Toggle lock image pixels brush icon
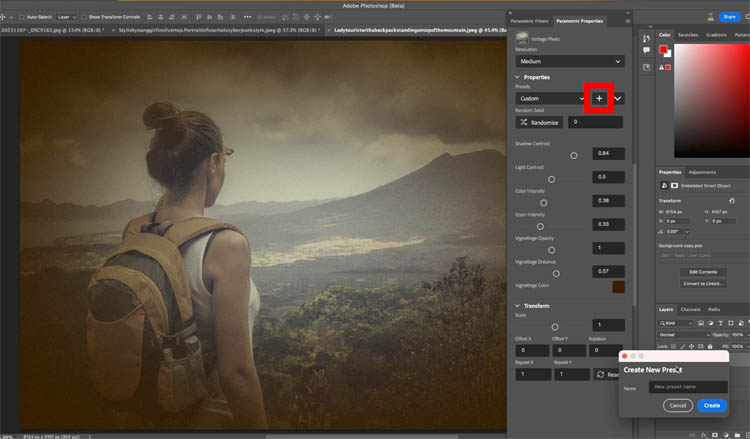The image size is (750, 439). [683, 346]
